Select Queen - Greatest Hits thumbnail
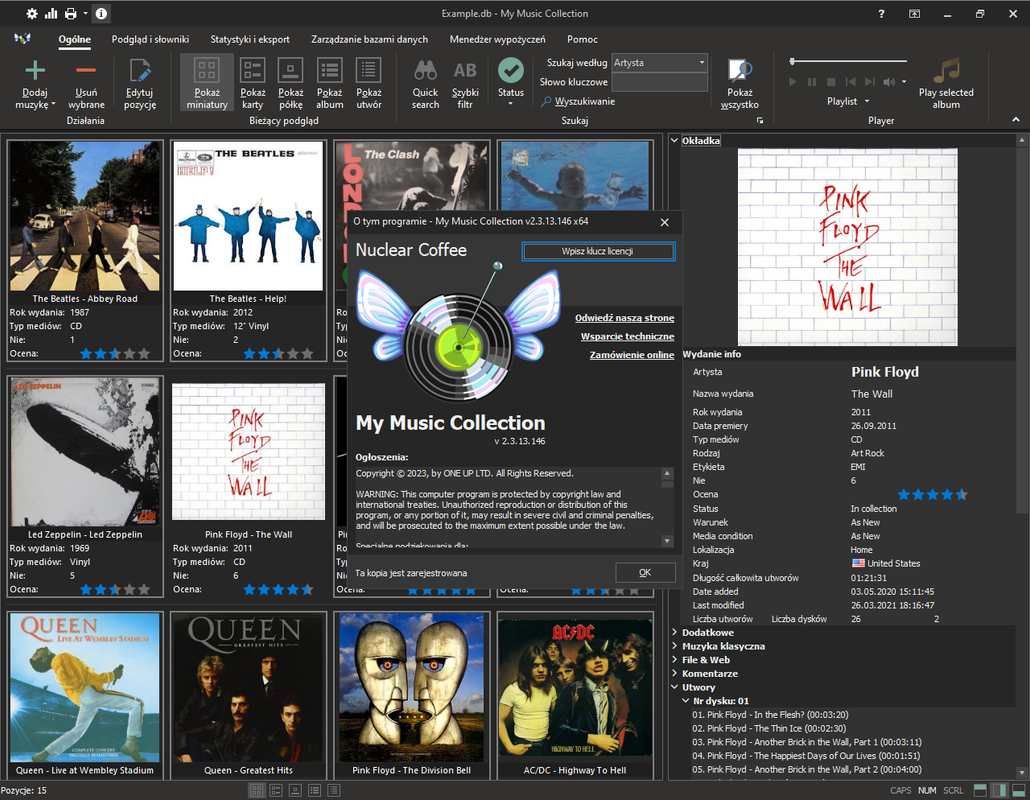 click(x=248, y=695)
